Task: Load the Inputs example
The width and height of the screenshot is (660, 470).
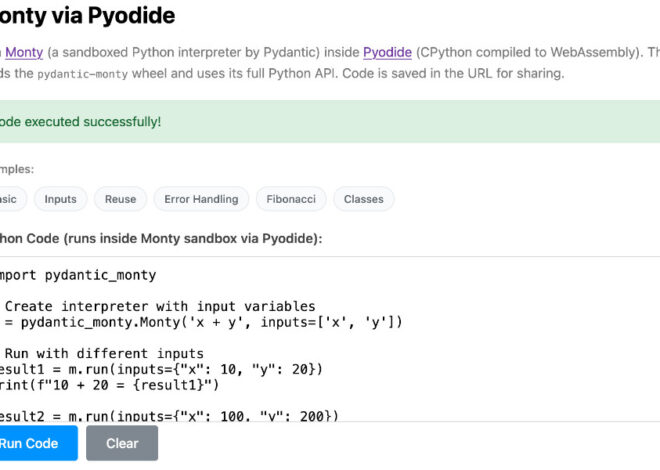Action: pyautogui.click(x=61, y=199)
